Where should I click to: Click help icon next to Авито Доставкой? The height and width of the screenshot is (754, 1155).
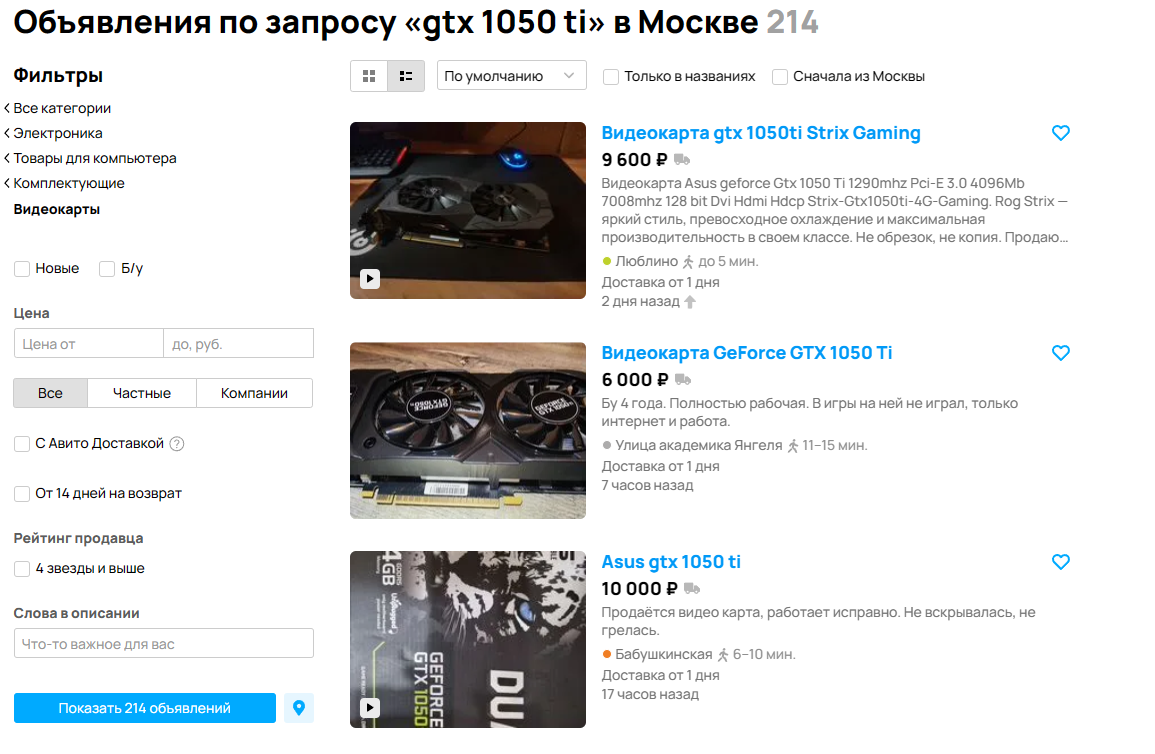tap(177, 443)
